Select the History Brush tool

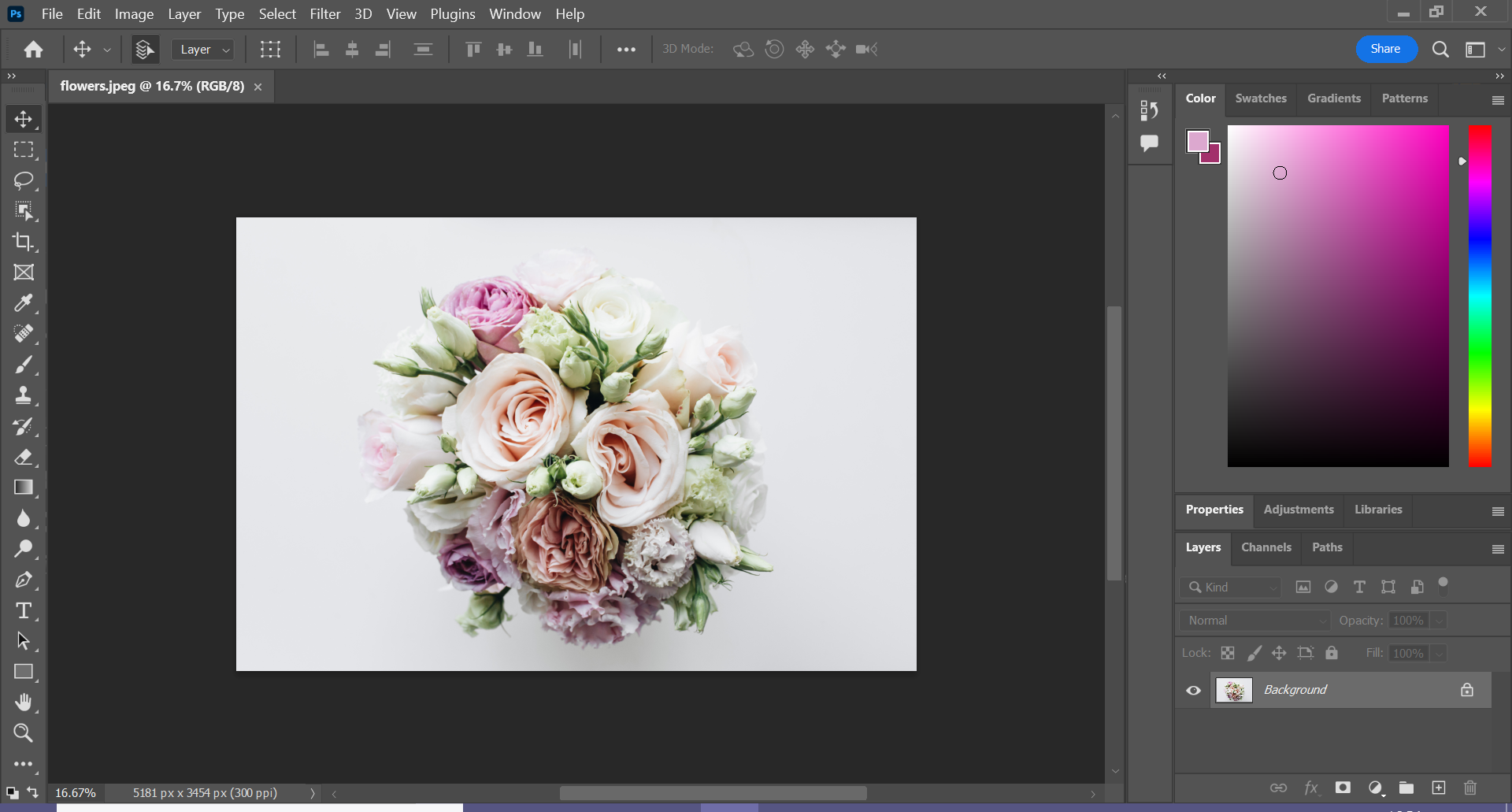pos(24,426)
